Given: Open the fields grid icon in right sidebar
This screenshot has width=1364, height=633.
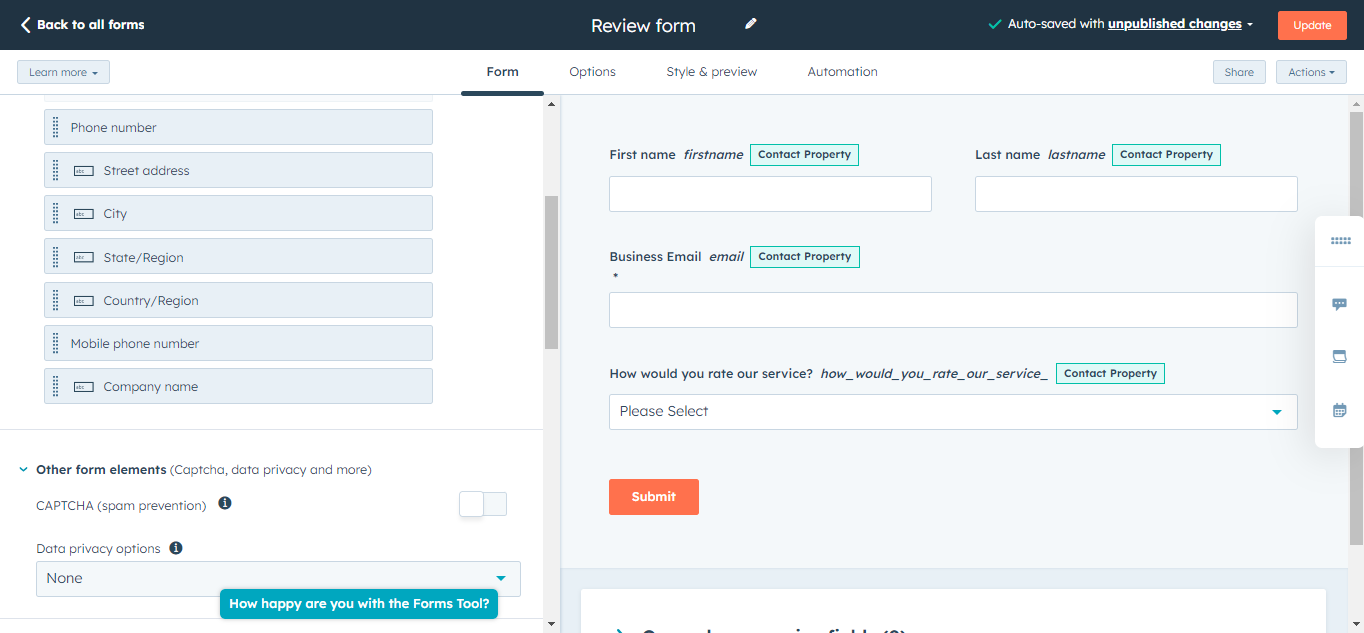Looking at the screenshot, I should tap(1340, 240).
